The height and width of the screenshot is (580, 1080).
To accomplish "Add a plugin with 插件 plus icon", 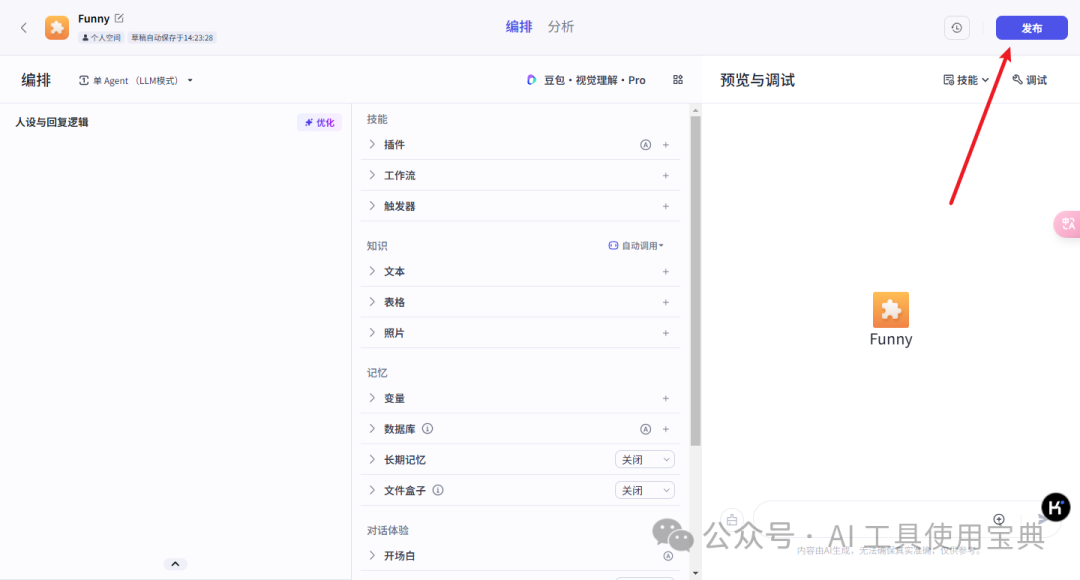I will (666, 145).
